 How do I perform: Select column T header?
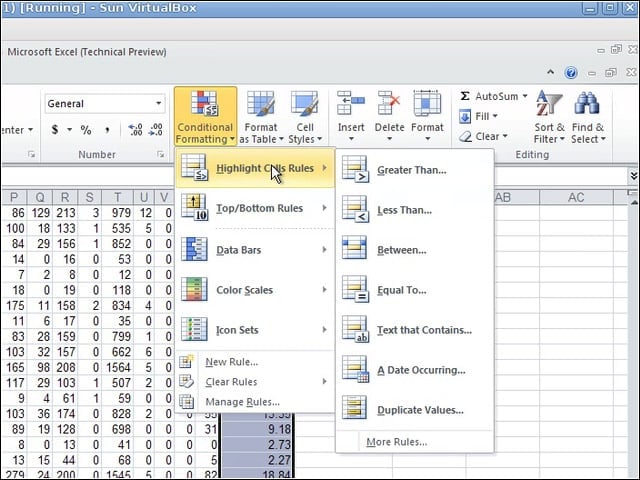pos(118,198)
